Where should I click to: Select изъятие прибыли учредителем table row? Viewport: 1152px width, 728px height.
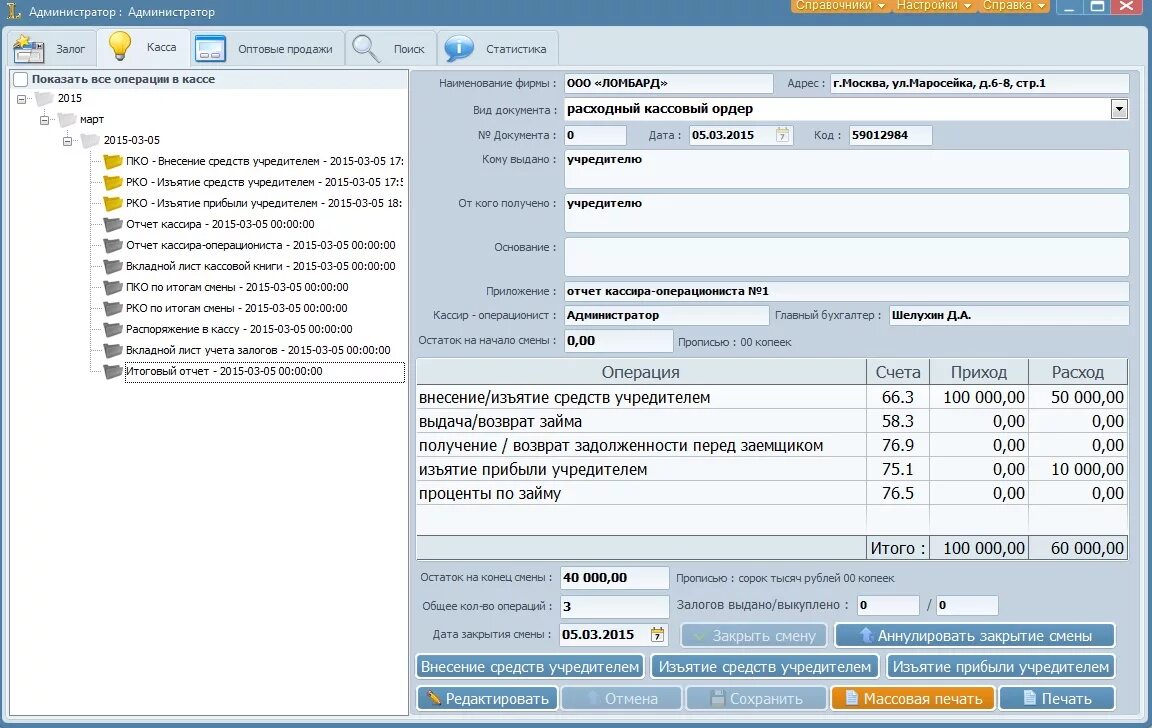click(771, 469)
